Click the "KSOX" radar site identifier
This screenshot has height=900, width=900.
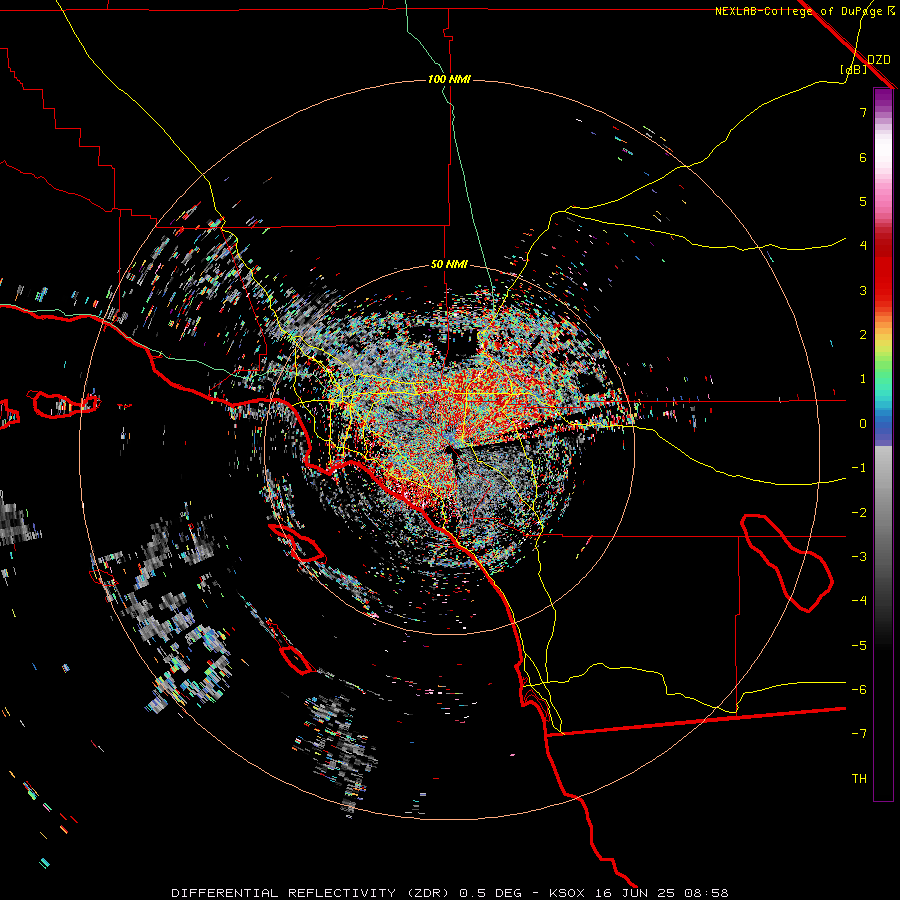(567, 893)
